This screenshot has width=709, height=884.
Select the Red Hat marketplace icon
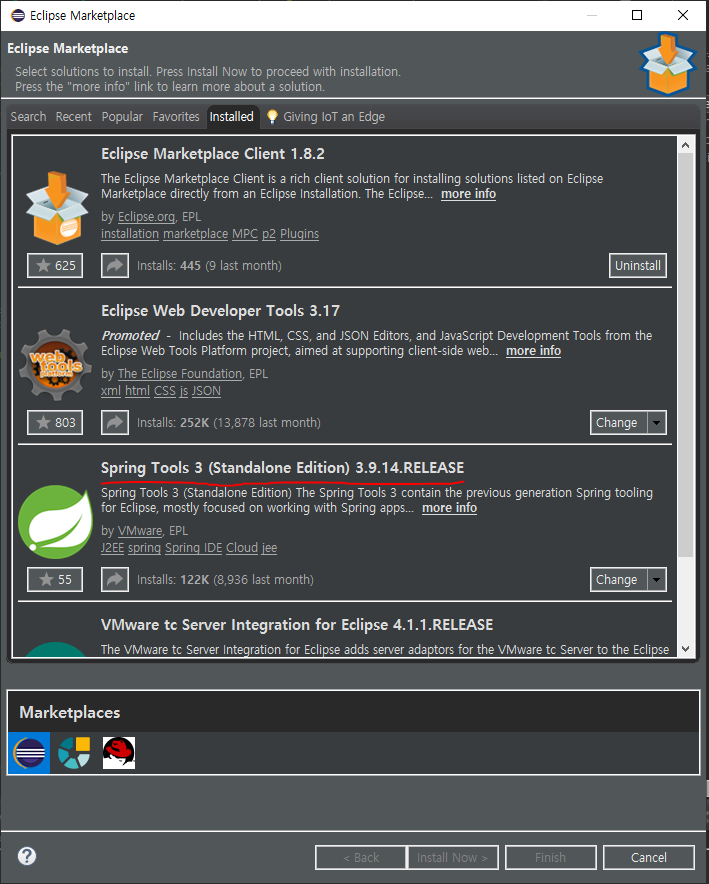click(119, 753)
